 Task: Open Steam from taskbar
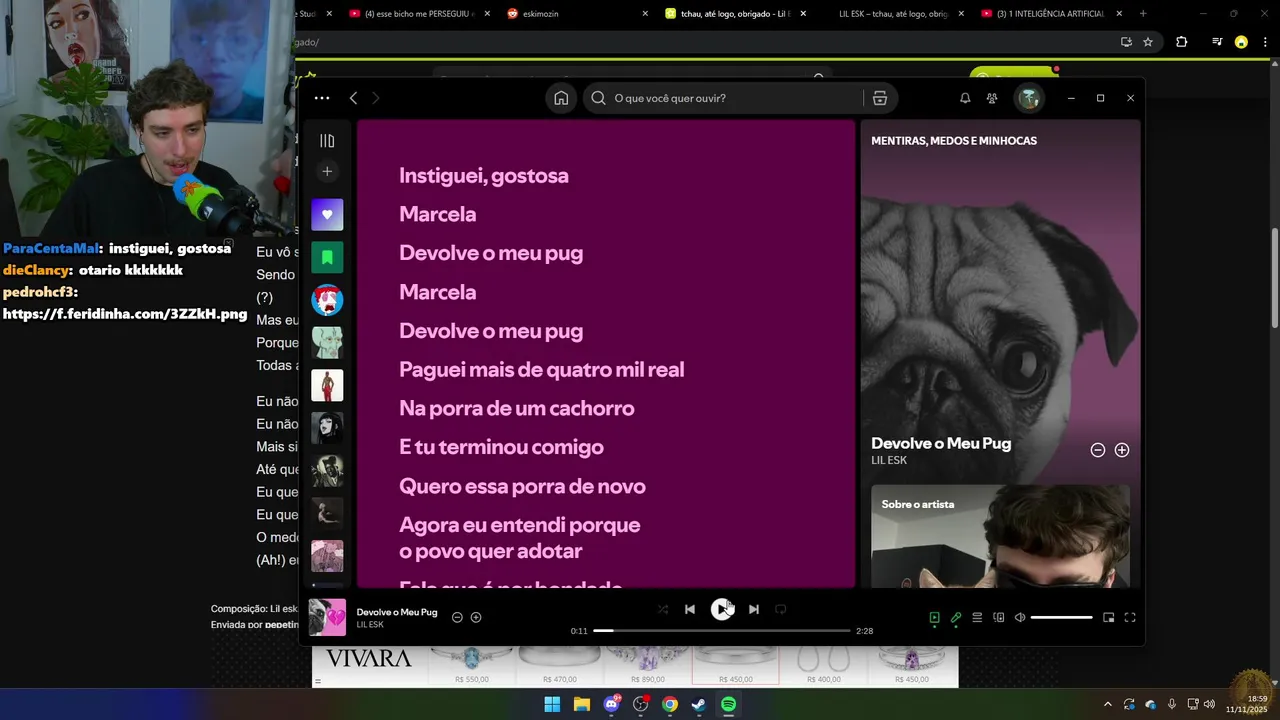pos(699,704)
